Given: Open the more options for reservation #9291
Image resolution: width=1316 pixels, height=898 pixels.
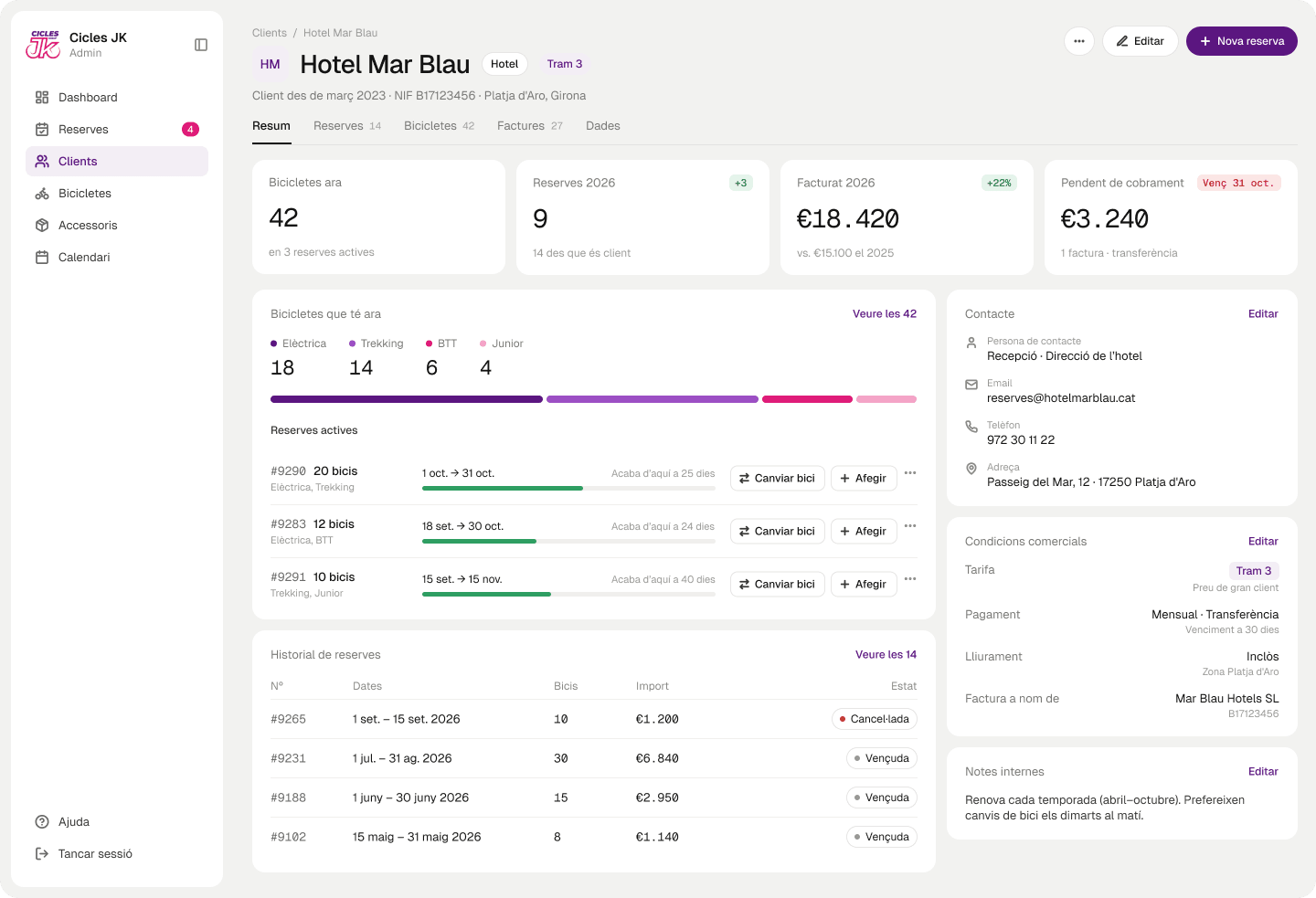Looking at the screenshot, I should click(910, 579).
